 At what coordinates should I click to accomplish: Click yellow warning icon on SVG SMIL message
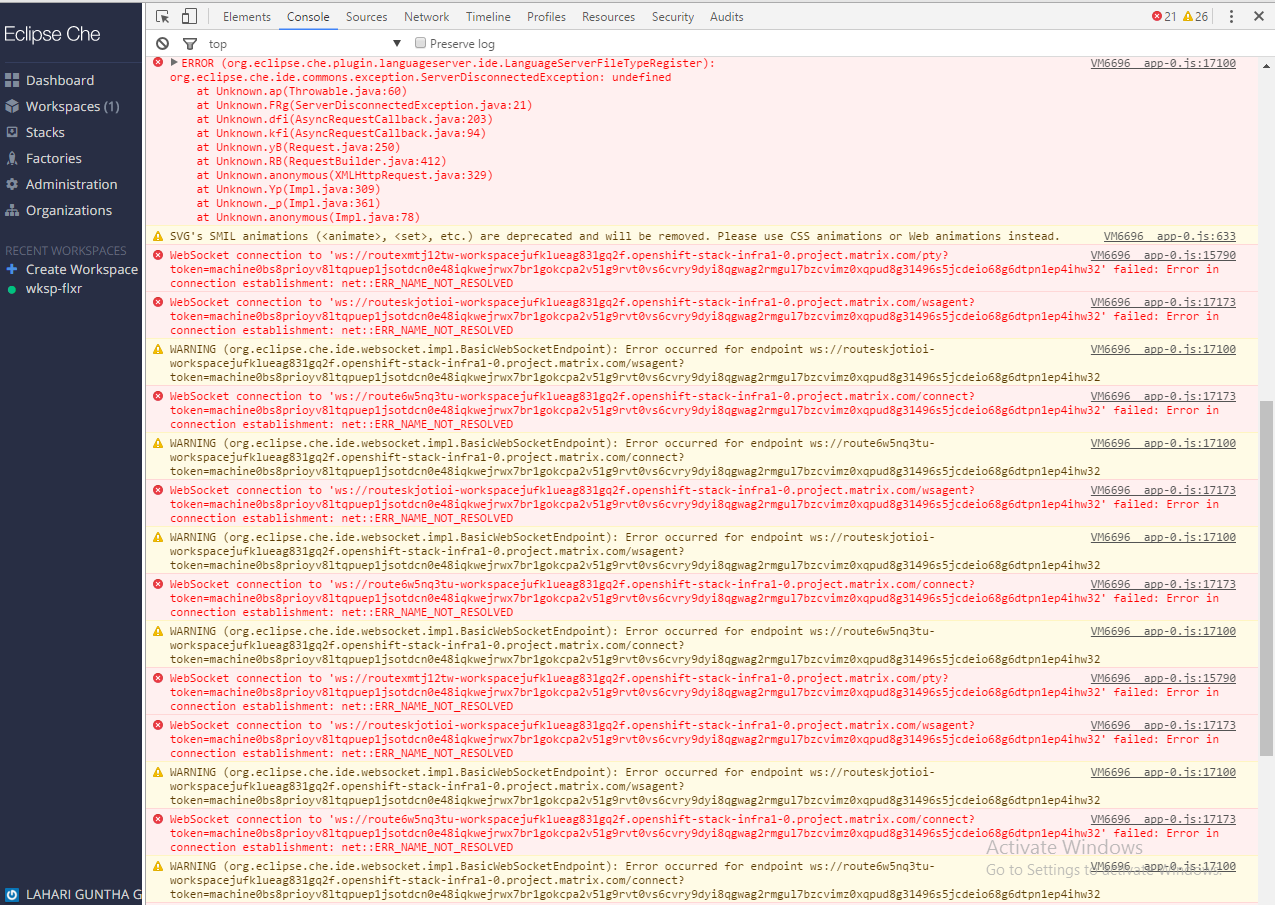pos(158,236)
